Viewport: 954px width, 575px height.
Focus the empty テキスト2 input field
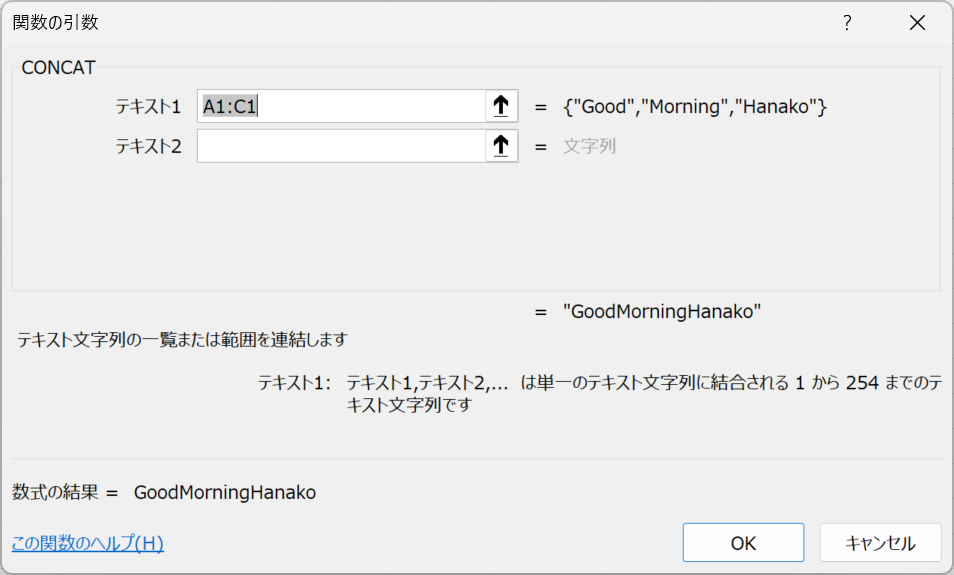[x=341, y=146]
